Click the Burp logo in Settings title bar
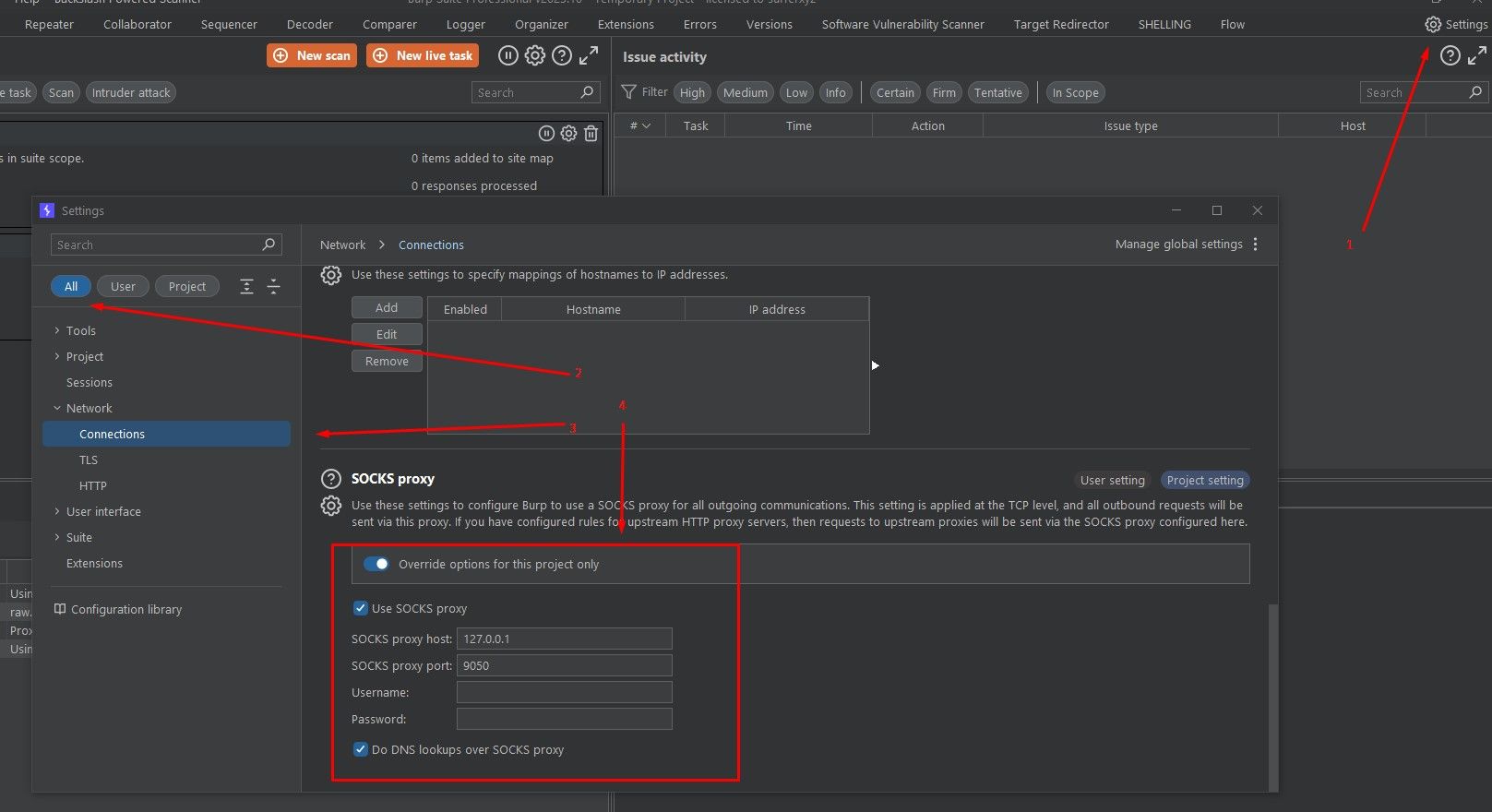Image resolution: width=1492 pixels, height=812 pixels. [47, 210]
